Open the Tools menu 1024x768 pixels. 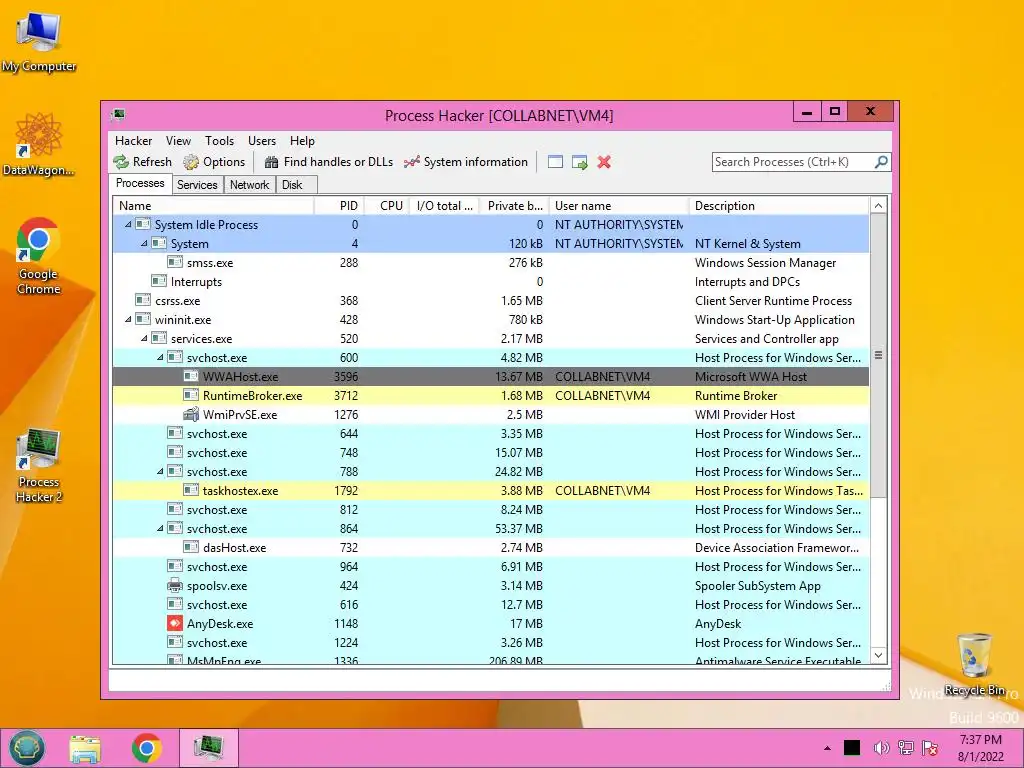[x=219, y=141]
